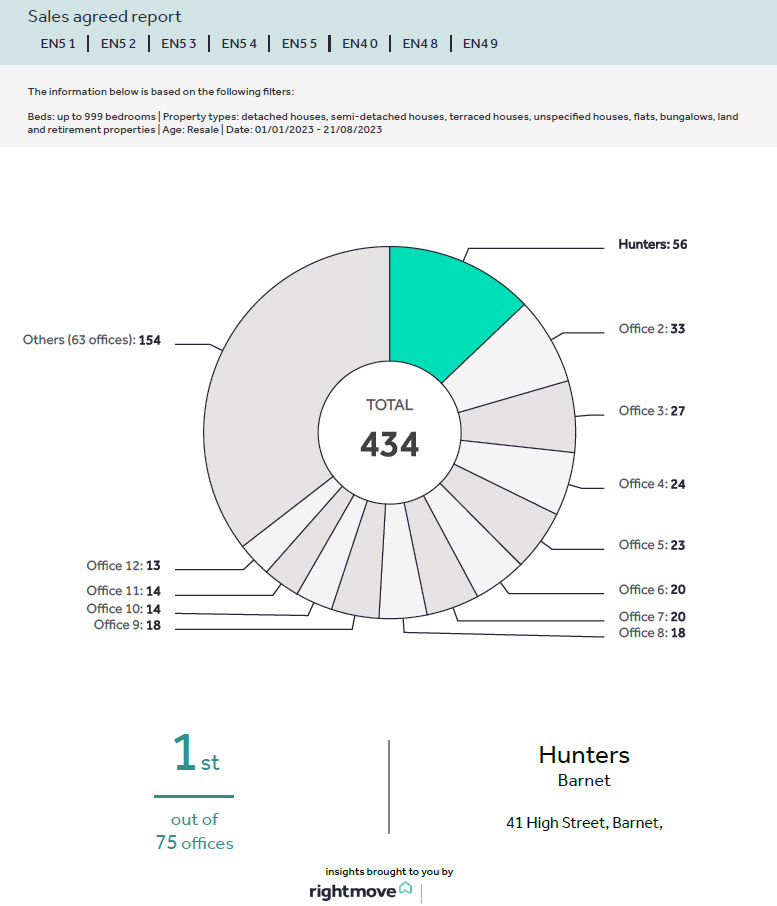Click the Office 10: 14 label
This screenshot has height=906, width=777.
(x=124, y=609)
